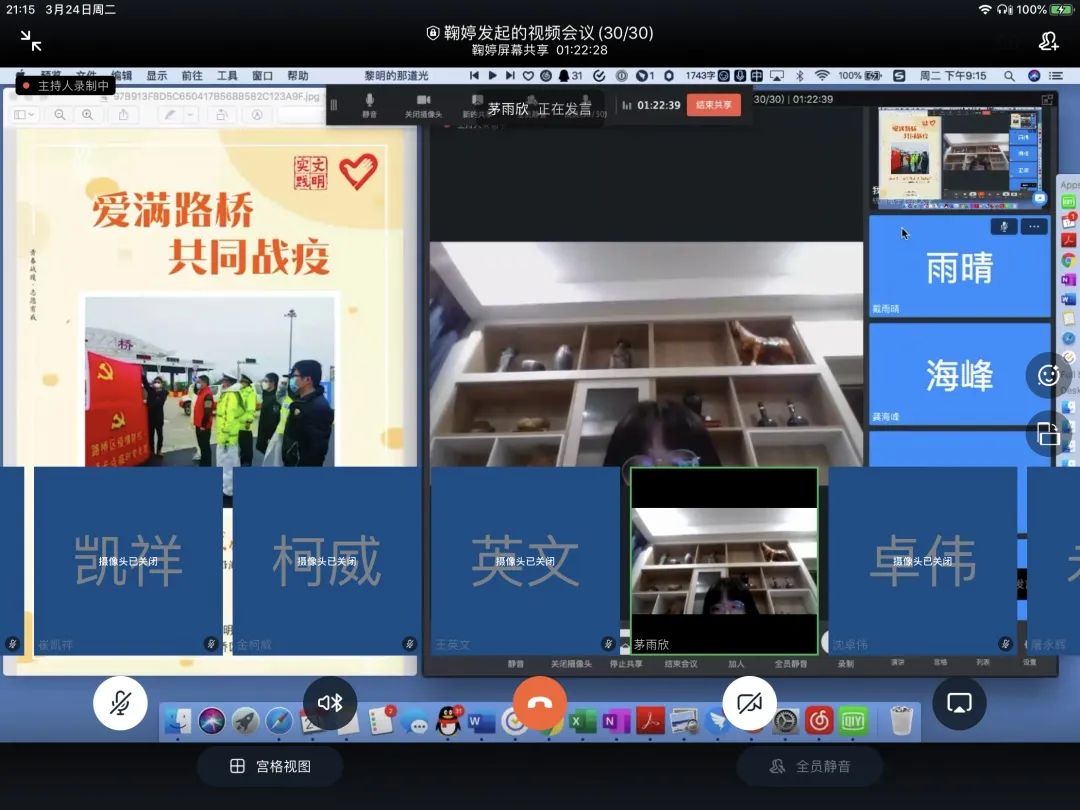Open the add participant icon at top right

coord(1048,41)
